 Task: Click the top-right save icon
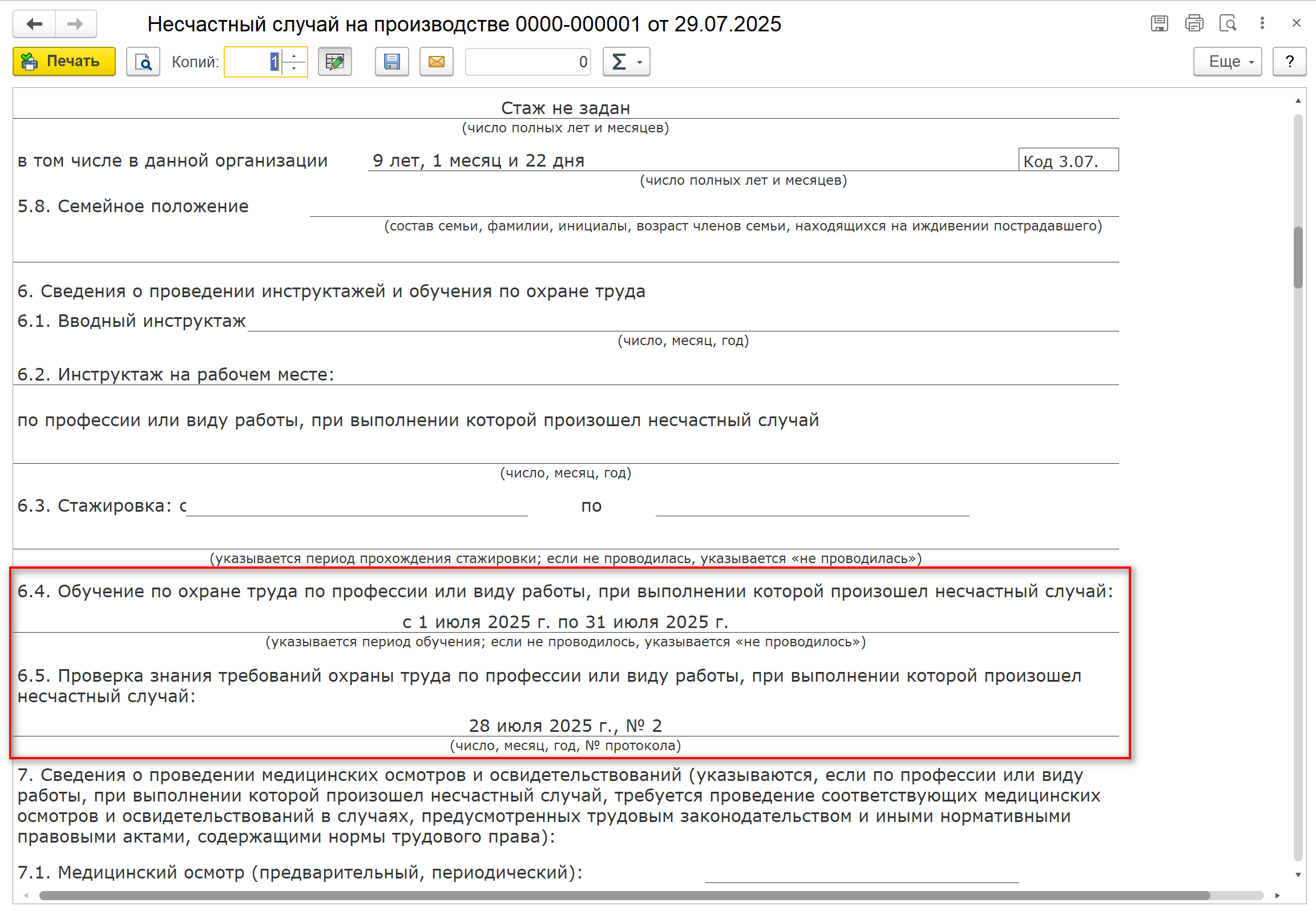(x=1159, y=23)
